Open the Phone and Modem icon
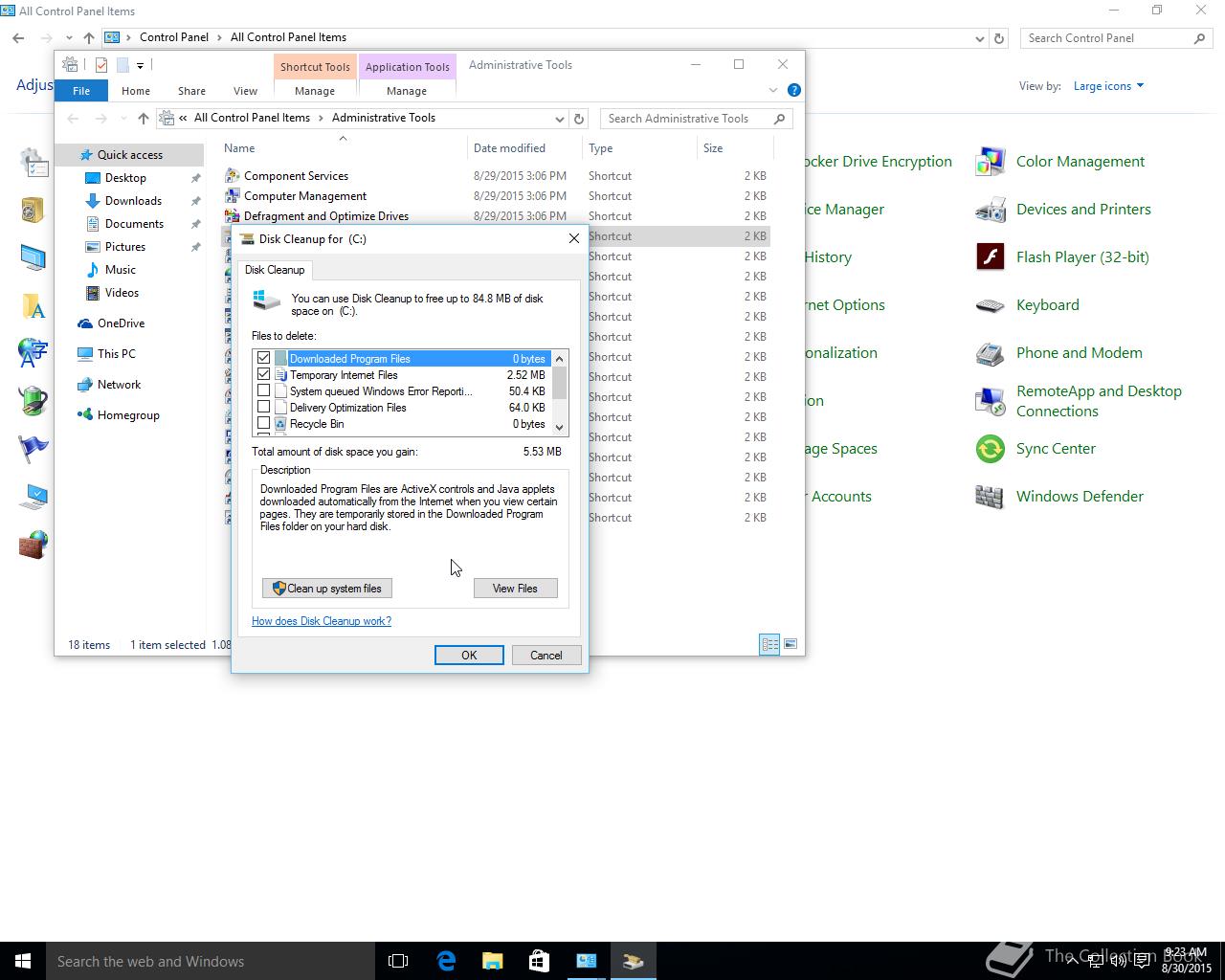 click(991, 353)
